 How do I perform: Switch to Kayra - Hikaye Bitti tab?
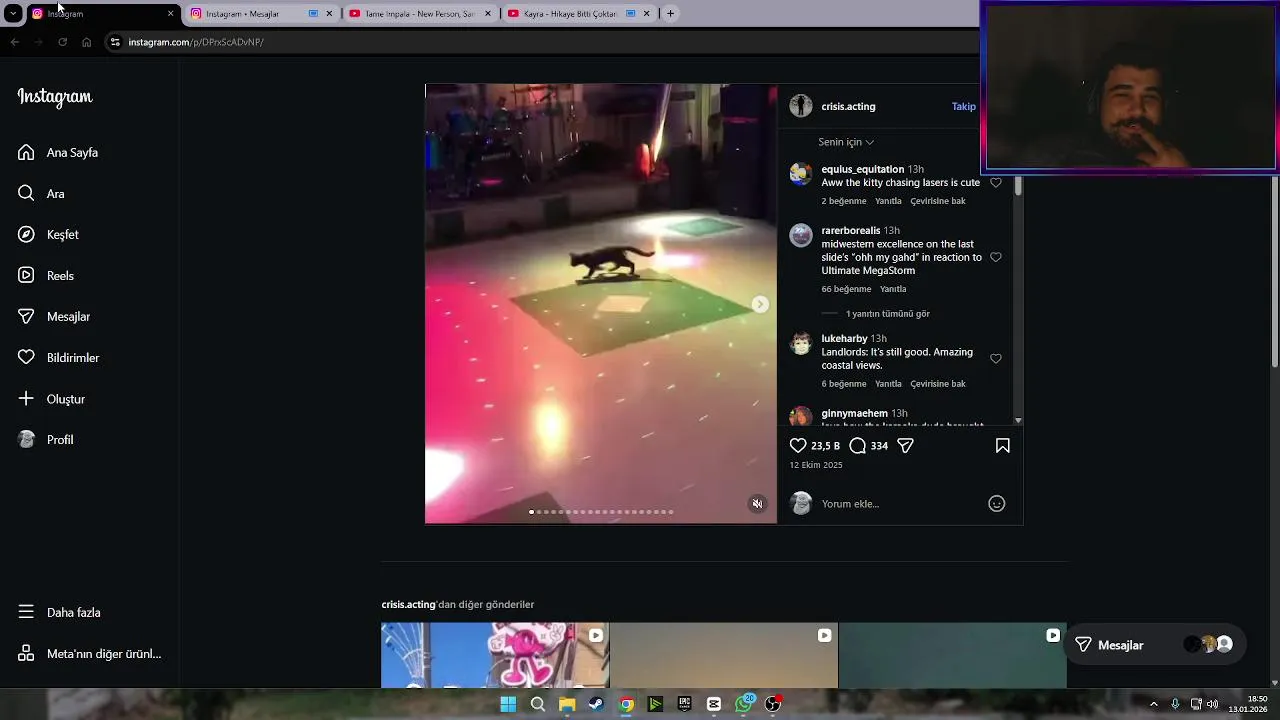pyautogui.click(x=578, y=14)
